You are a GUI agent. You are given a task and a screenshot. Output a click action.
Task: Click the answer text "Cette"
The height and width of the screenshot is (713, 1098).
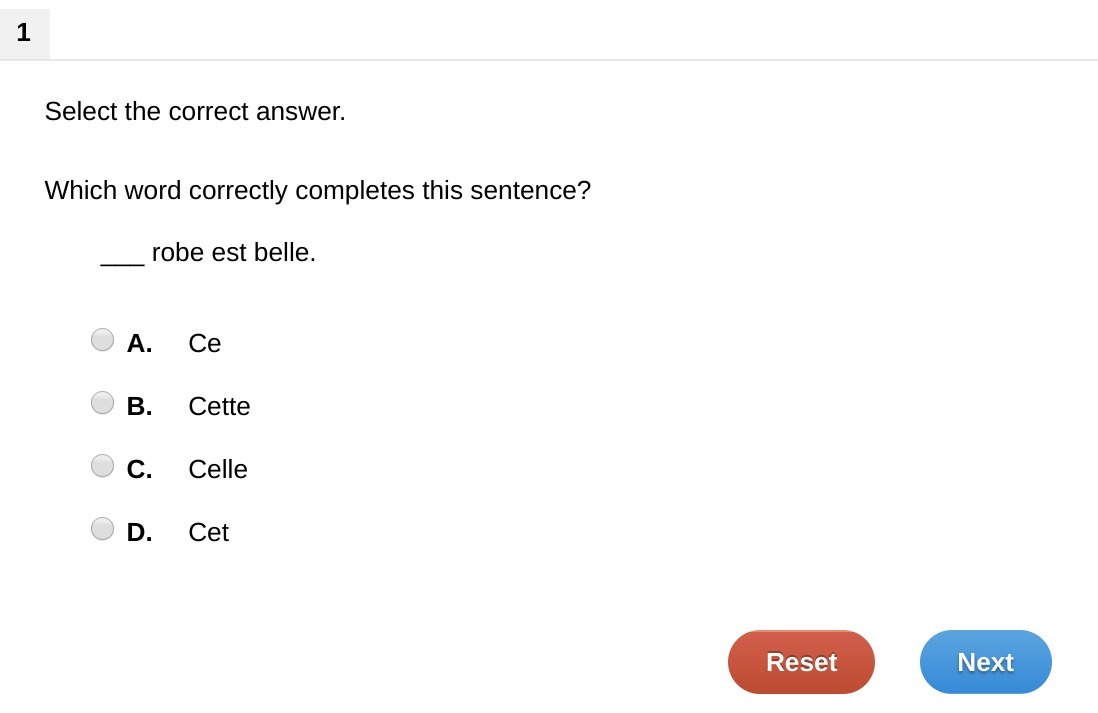coord(219,406)
